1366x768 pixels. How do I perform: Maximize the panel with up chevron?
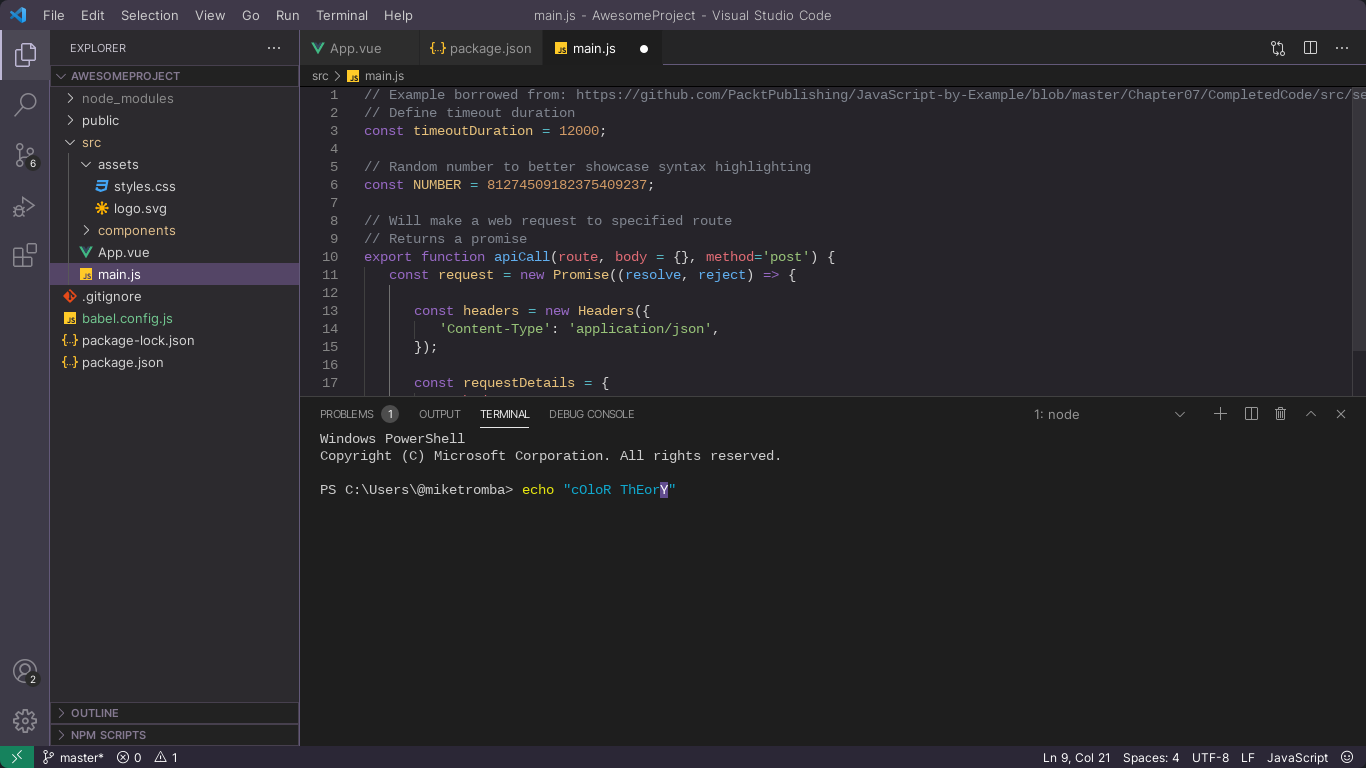(1311, 414)
